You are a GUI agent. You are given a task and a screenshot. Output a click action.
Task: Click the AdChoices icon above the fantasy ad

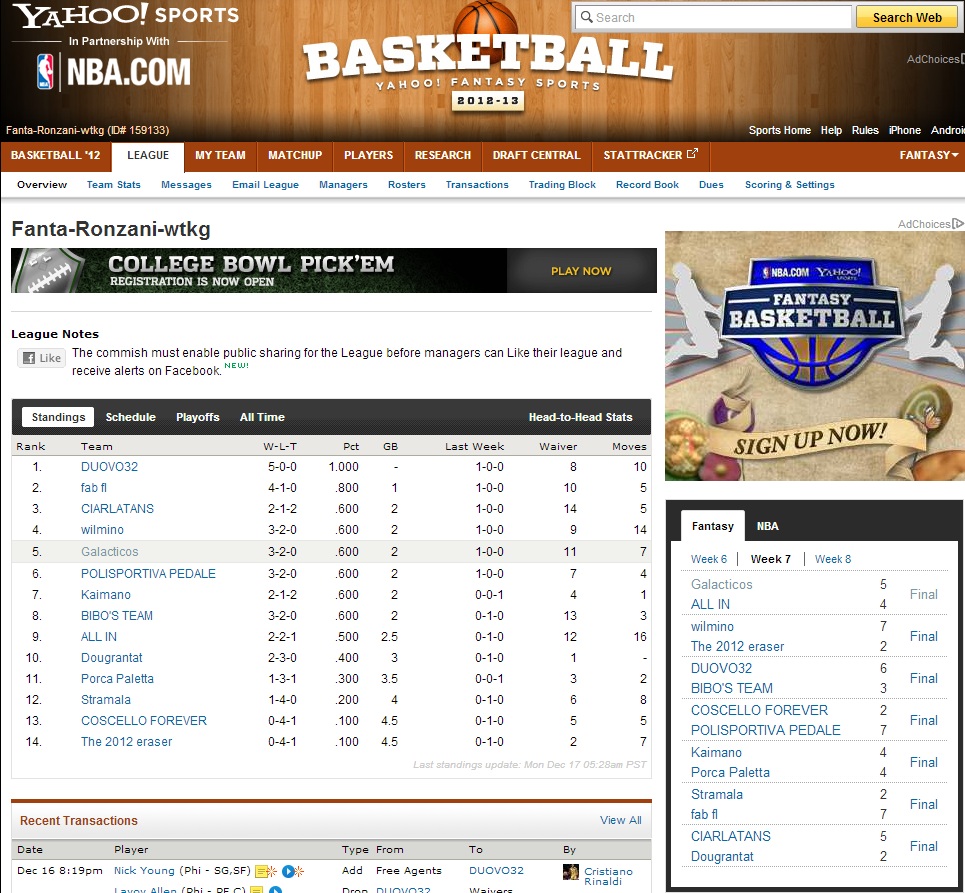[957, 224]
